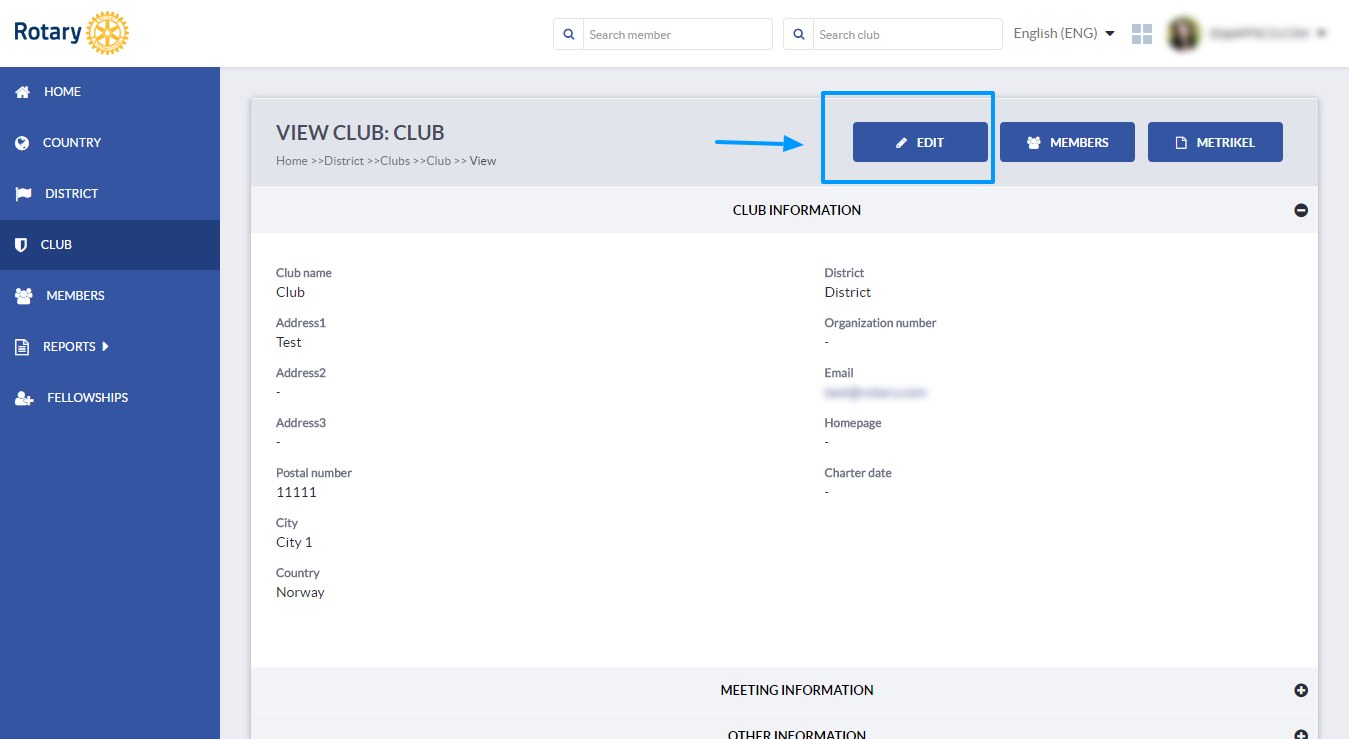Image resolution: width=1349 pixels, height=739 pixels.
Task: Click the Meeting Information heading
Action: (x=797, y=690)
